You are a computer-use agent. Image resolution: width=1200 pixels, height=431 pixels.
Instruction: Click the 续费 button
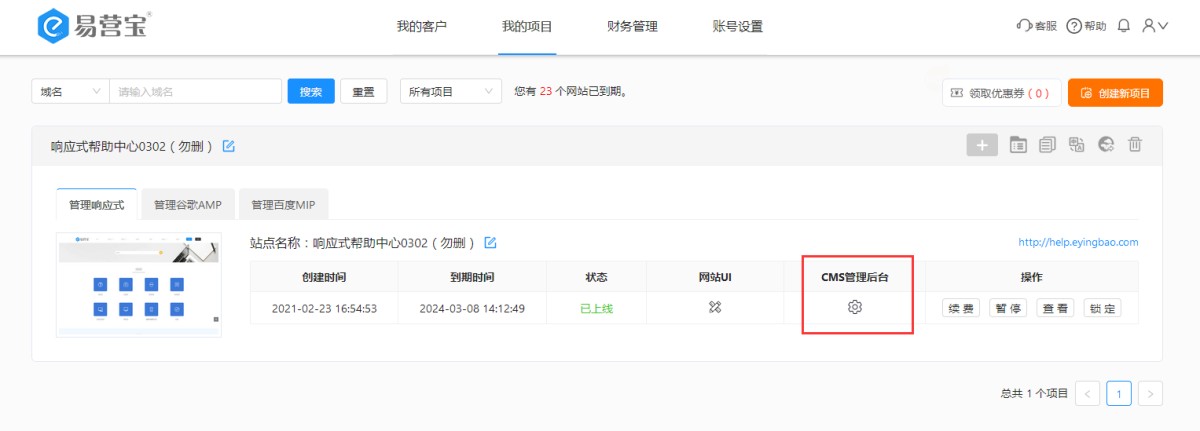(x=961, y=308)
